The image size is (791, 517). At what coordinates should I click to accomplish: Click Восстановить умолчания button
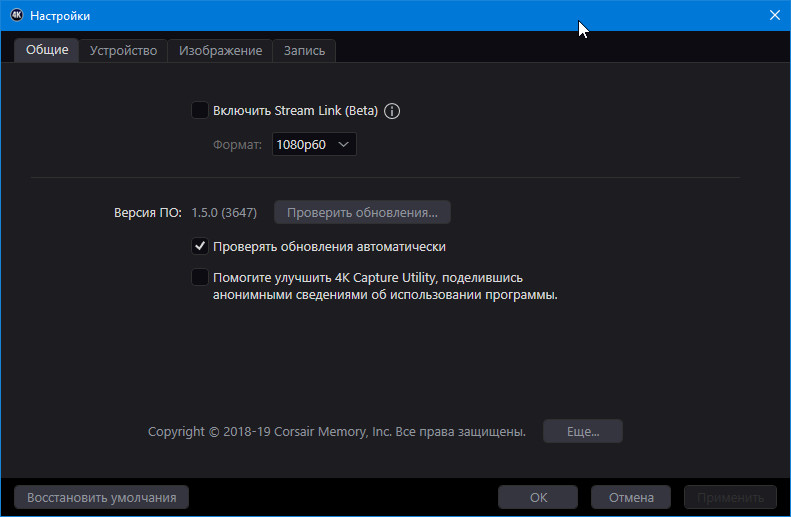pos(101,497)
